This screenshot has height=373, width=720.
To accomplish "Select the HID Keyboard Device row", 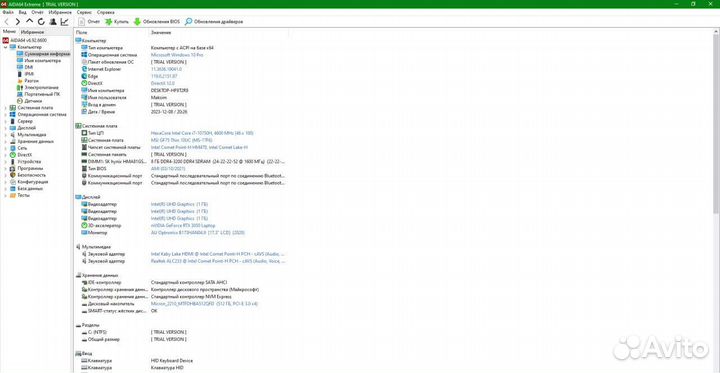I will click(137, 361).
